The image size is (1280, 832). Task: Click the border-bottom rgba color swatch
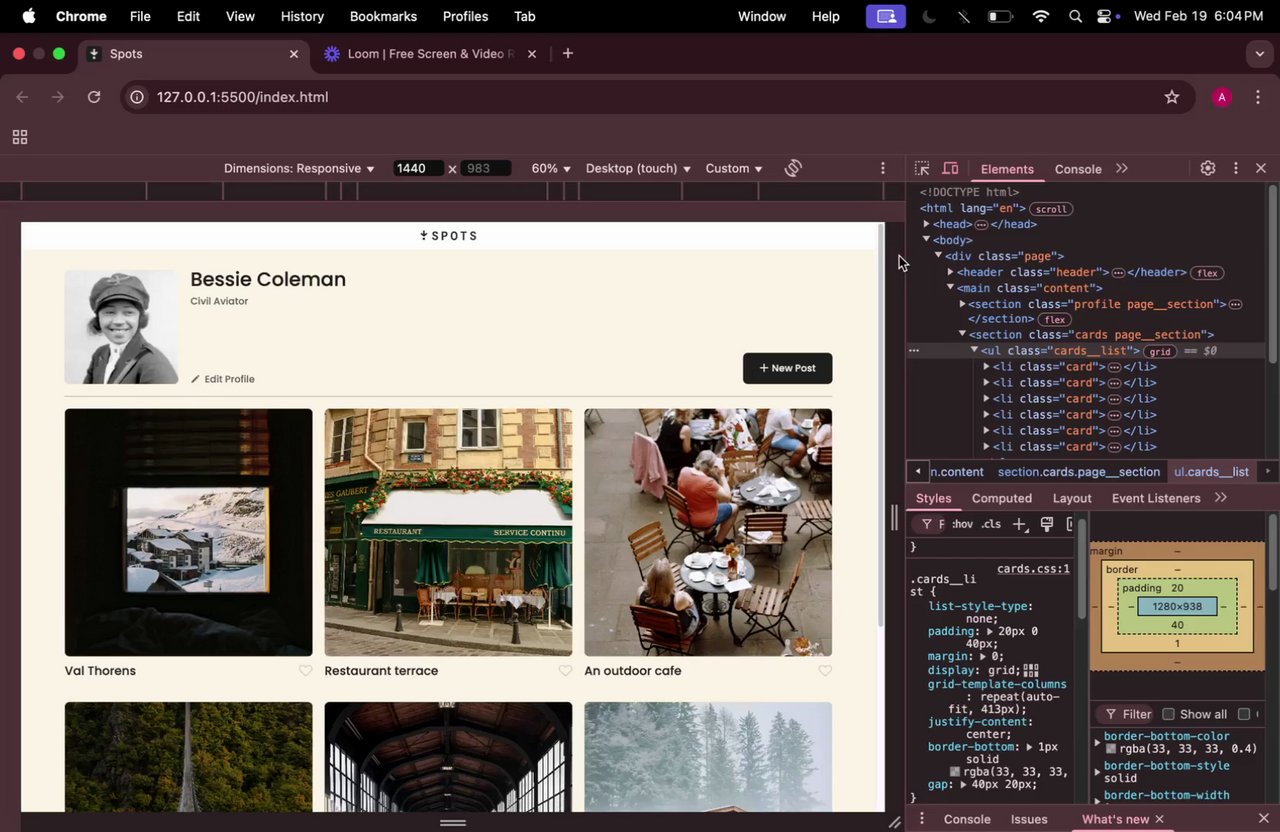point(955,772)
